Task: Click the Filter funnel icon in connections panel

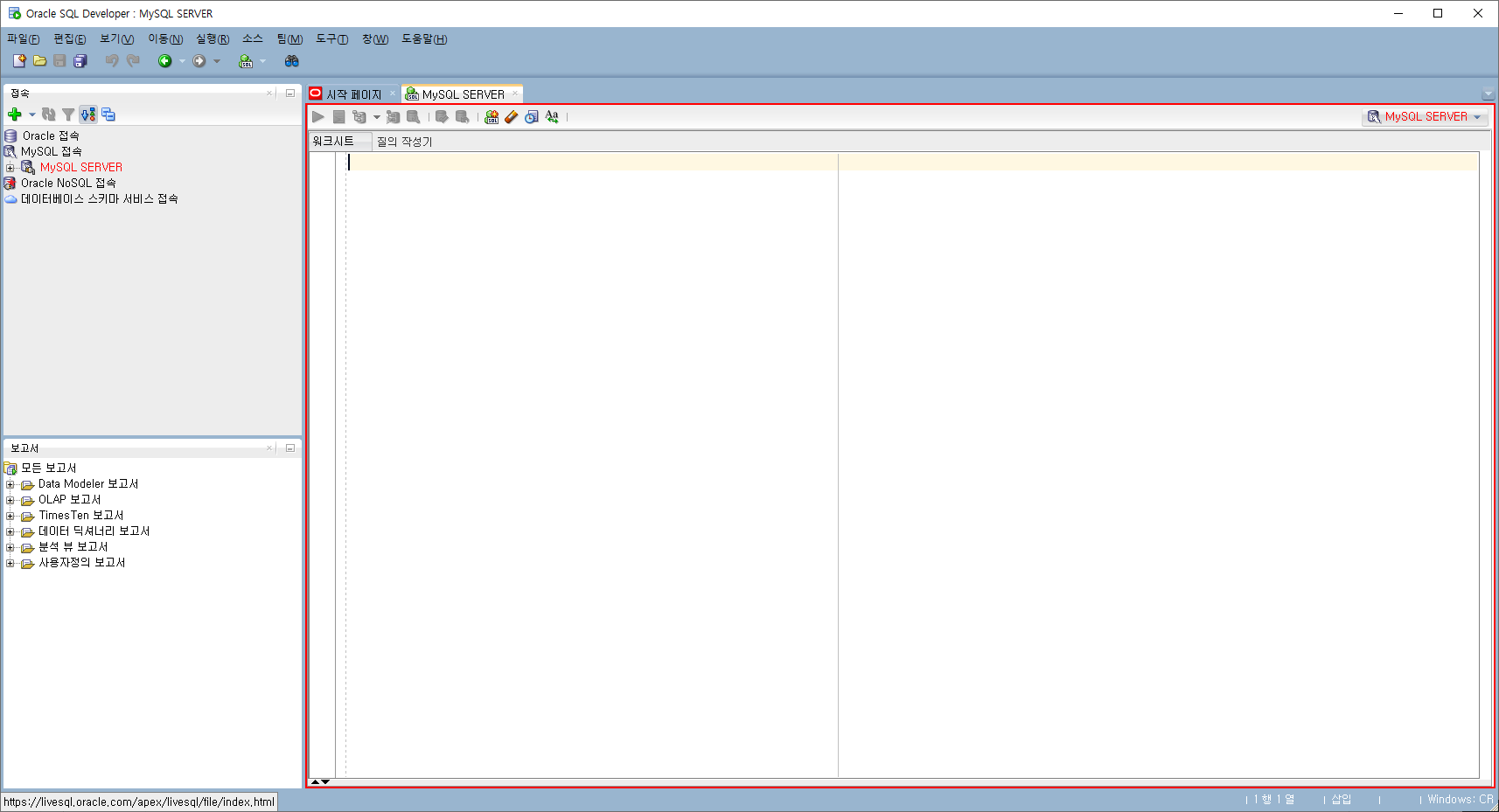Action: [68, 115]
